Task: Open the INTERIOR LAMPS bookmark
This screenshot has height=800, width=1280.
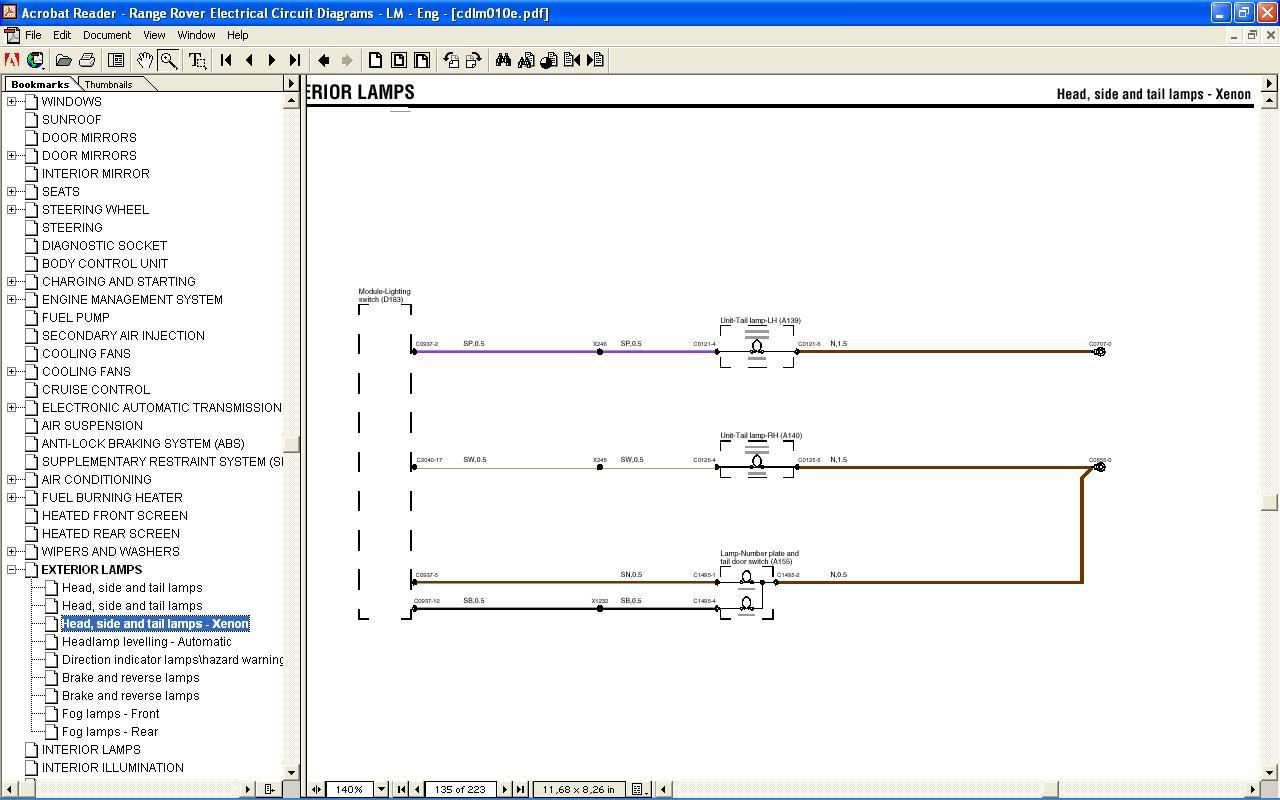Action: 91,749
